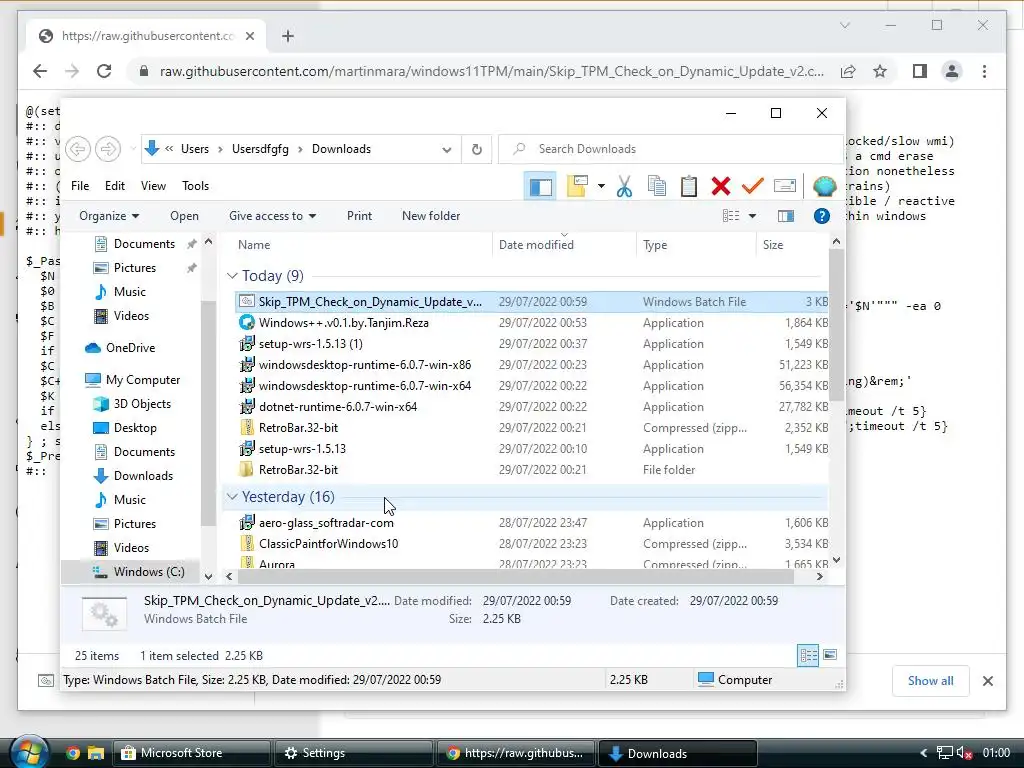The width and height of the screenshot is (1024, 768).
Task: Collapse the Today (9) group
Action: 232,276
